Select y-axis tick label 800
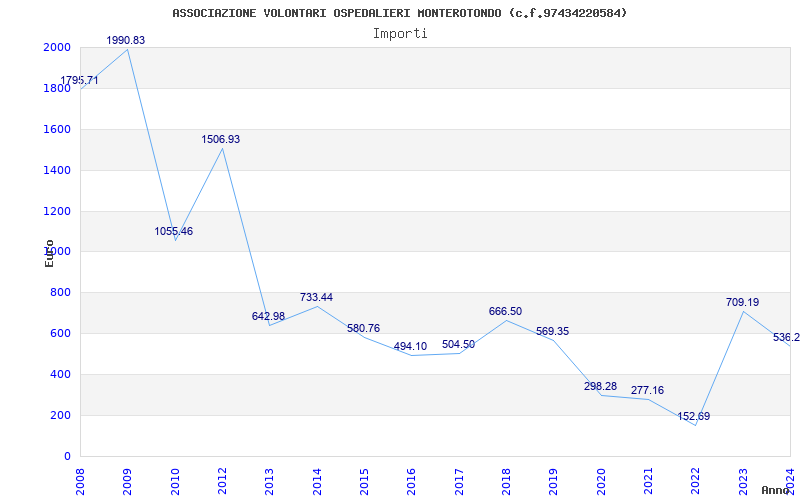The height and width of the screenshot is (500, 800). 63,293
